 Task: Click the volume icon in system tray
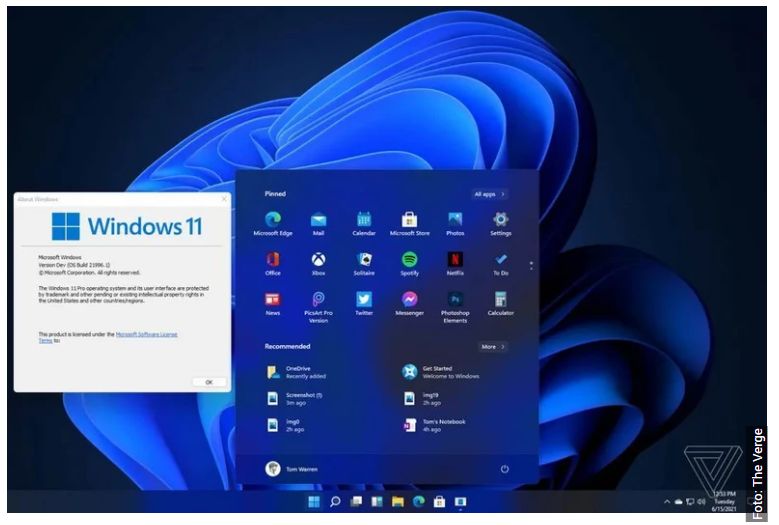pos(701,502)
